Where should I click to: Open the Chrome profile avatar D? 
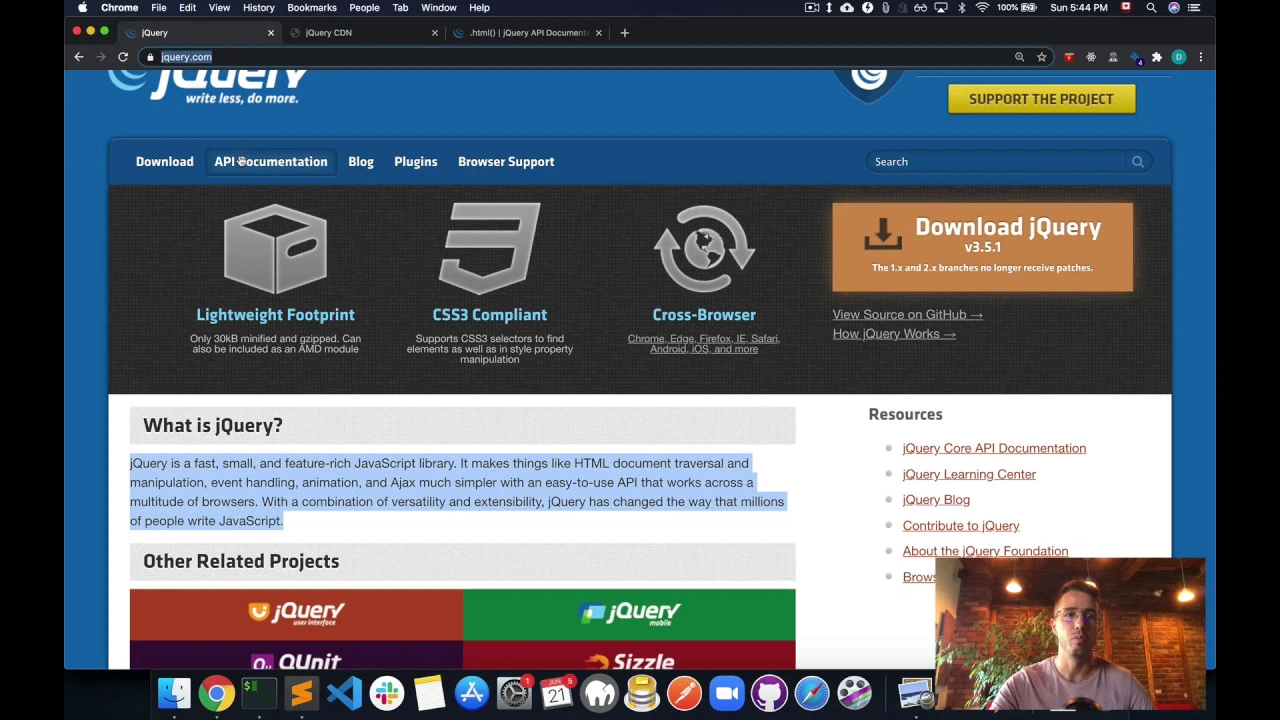[x=1179, y=57]
